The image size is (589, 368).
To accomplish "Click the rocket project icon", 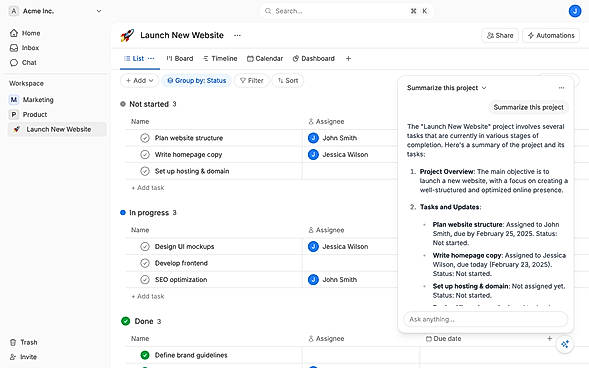I will coord(127,35).
